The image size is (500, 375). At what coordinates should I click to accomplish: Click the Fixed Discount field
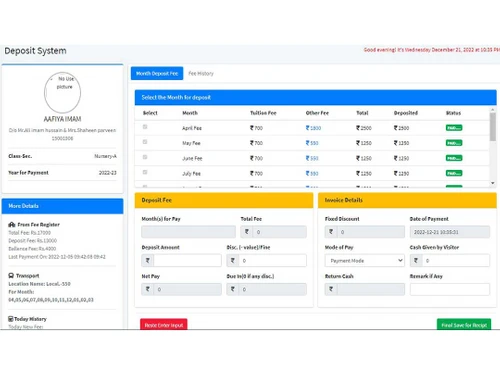pyautogui.click(x=371, y=232)
